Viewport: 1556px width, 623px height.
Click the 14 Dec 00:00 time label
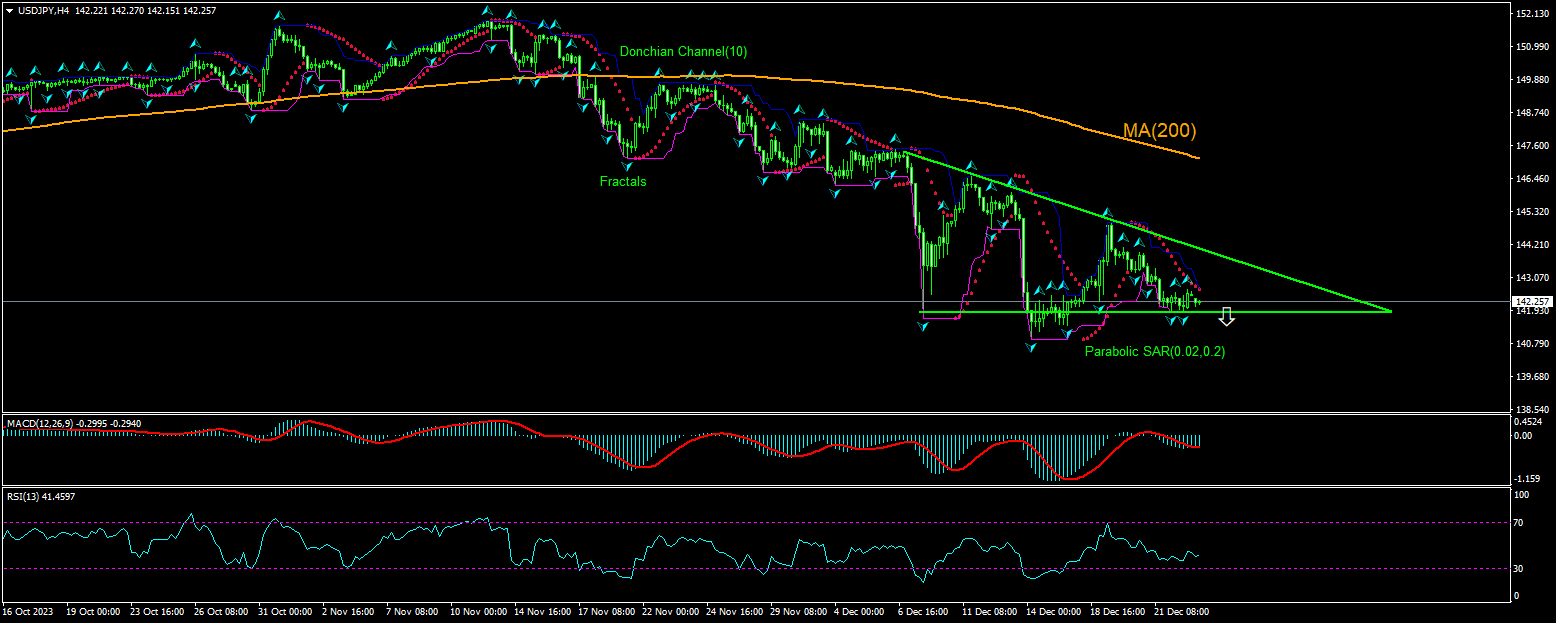coord(1053,610)
